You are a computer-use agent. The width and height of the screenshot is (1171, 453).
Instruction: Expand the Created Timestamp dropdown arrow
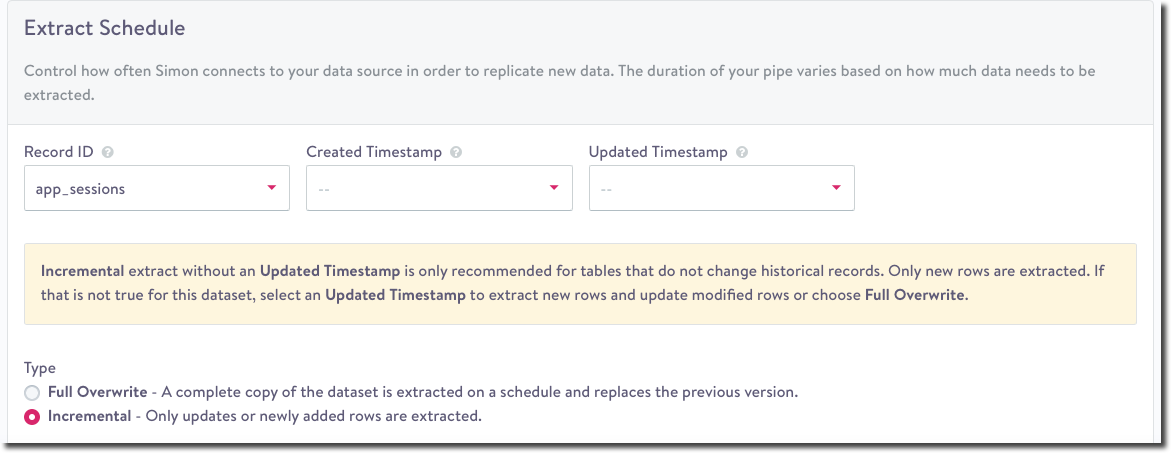[554, 188]
